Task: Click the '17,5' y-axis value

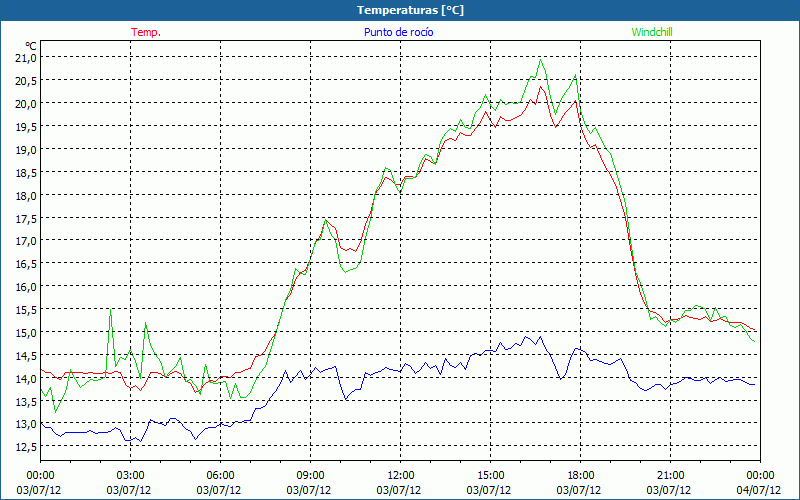Action: point(26,219)
